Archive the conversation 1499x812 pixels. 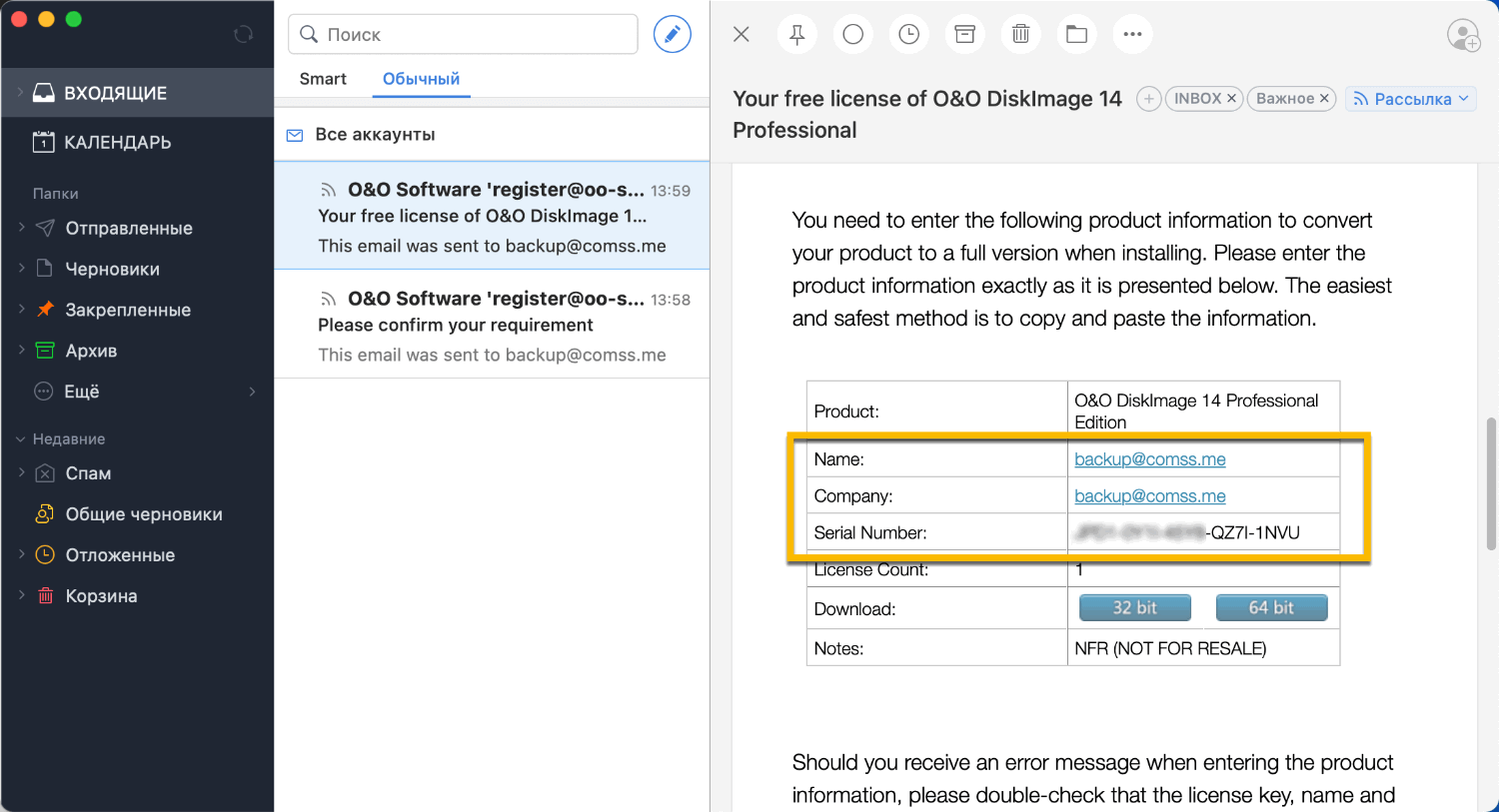click(x=964, y=34)
